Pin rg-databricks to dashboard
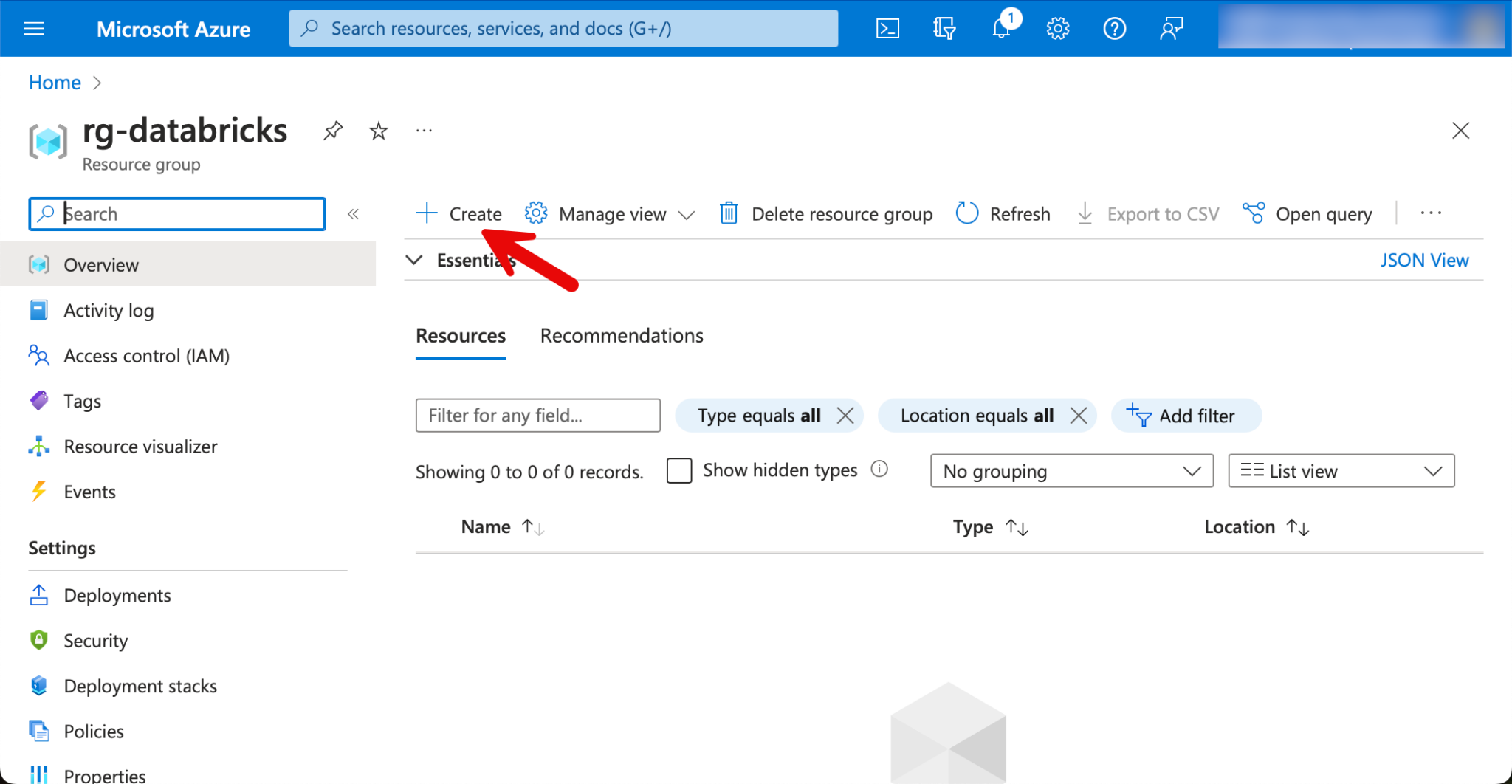This screenshot has height=784, width=1512. pos(333,131)
